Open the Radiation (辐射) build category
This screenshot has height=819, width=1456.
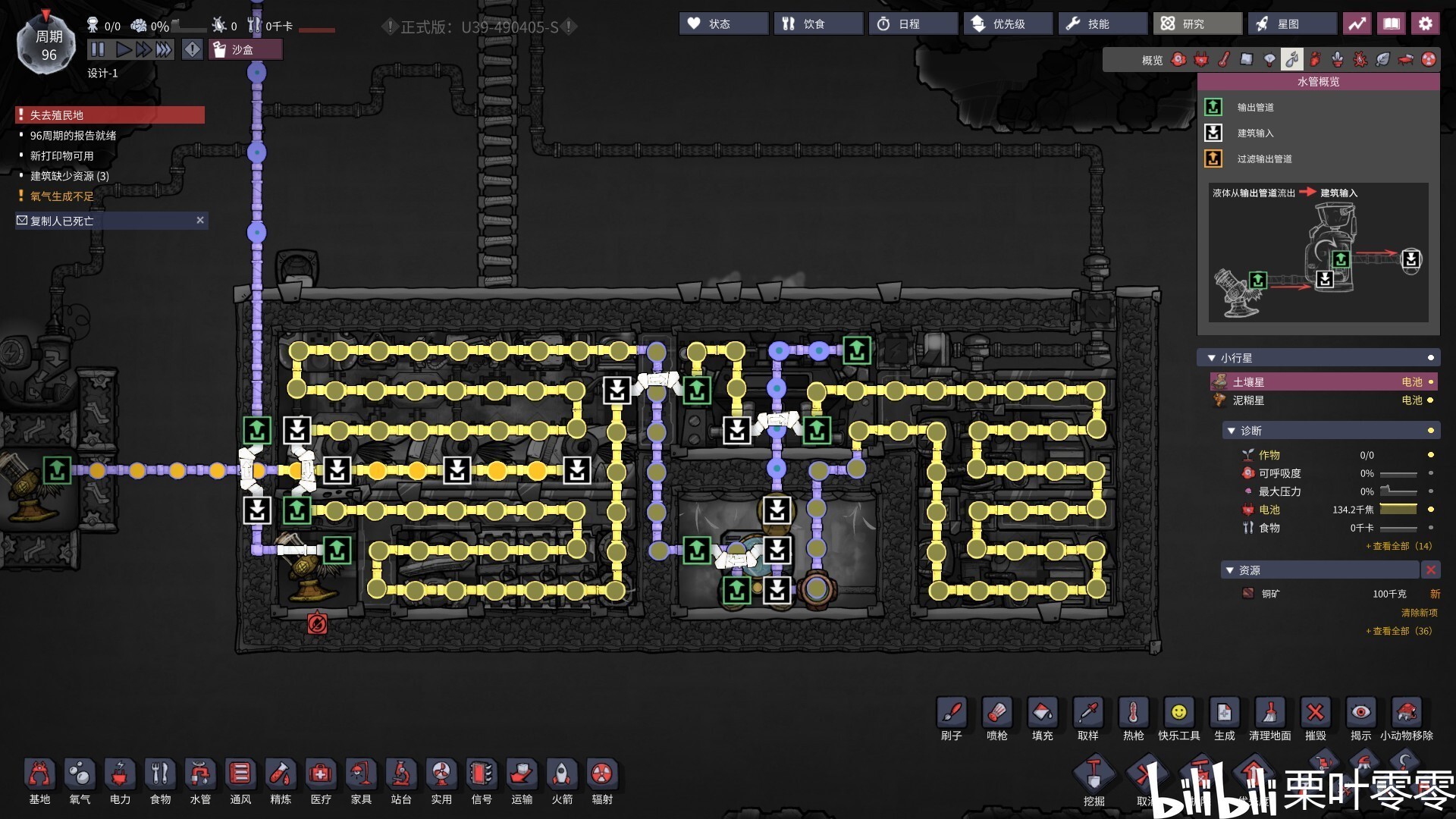click(x=602, y=781)
